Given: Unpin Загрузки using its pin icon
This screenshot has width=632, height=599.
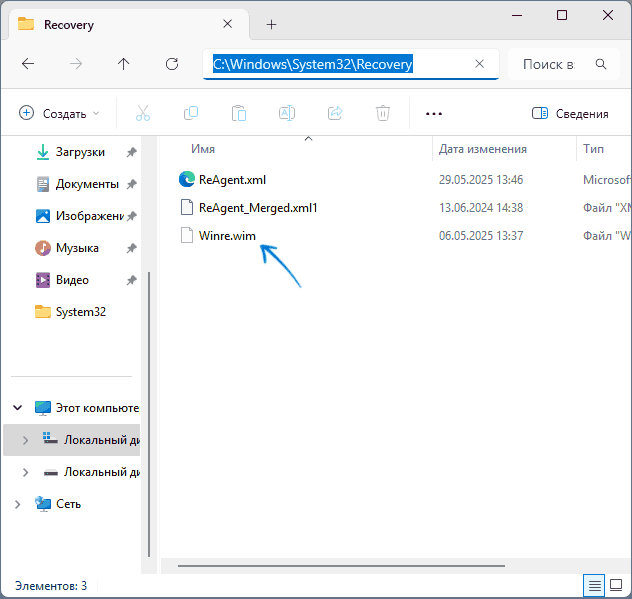Looking at the screenshot, I should pos(131,152).
